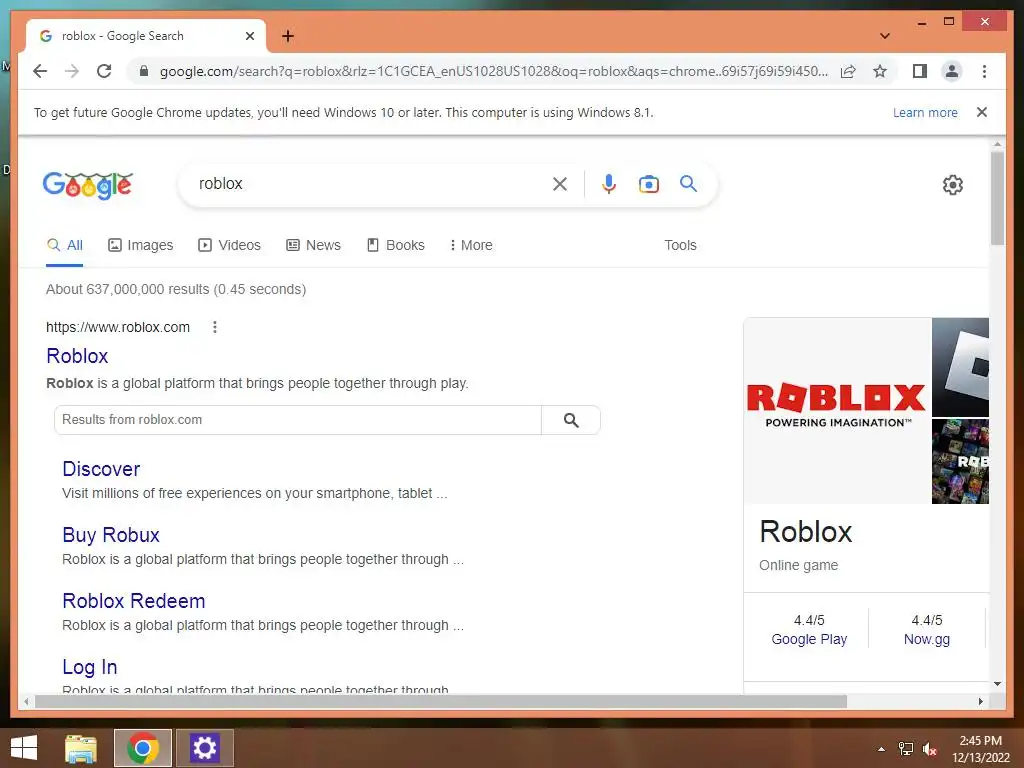Open Roblox Powering Imagination logo image
1024x768 pixels.
coord(837,410)
